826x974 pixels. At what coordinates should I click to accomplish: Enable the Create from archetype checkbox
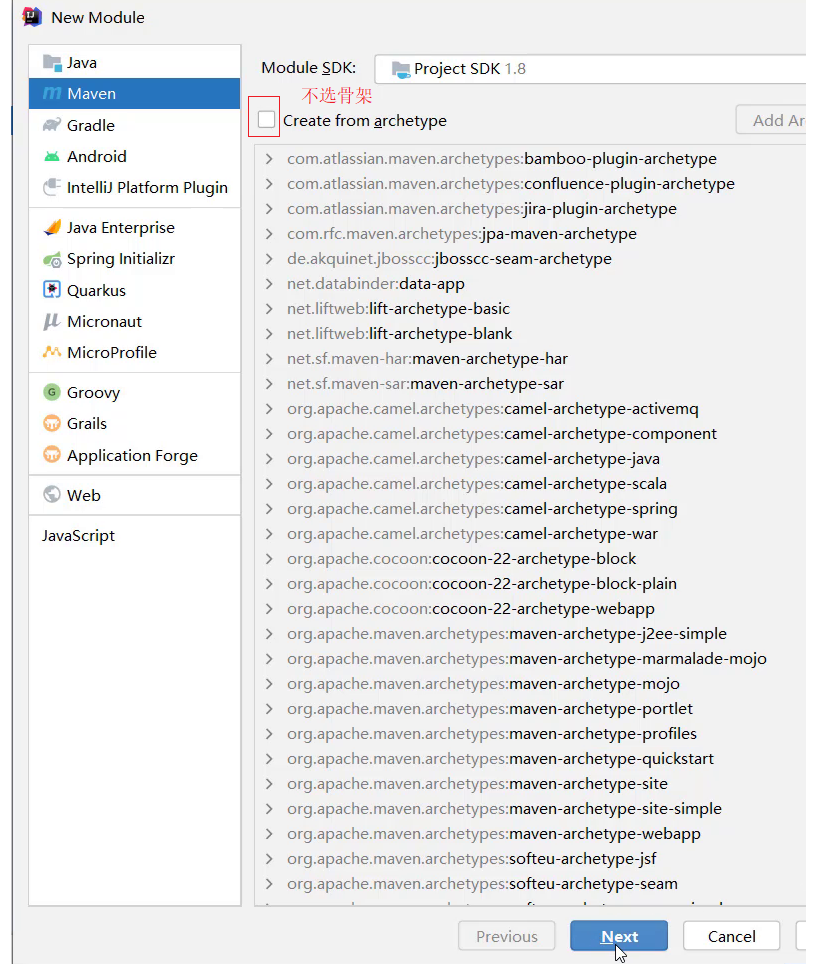[266, 119]
